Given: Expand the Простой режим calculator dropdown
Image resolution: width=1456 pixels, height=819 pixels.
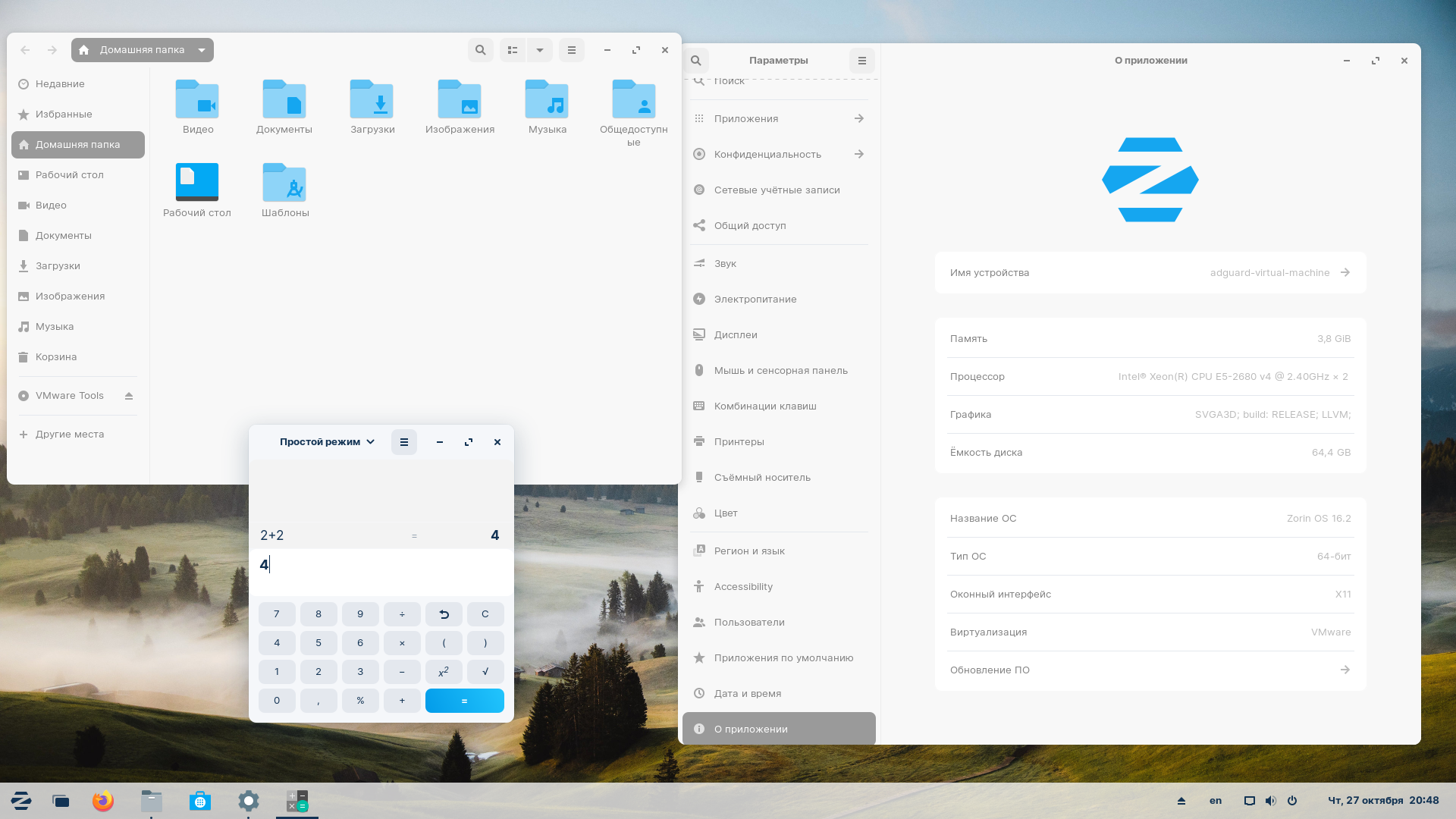Looking at the screenshot, I should [x=326, y=441].
